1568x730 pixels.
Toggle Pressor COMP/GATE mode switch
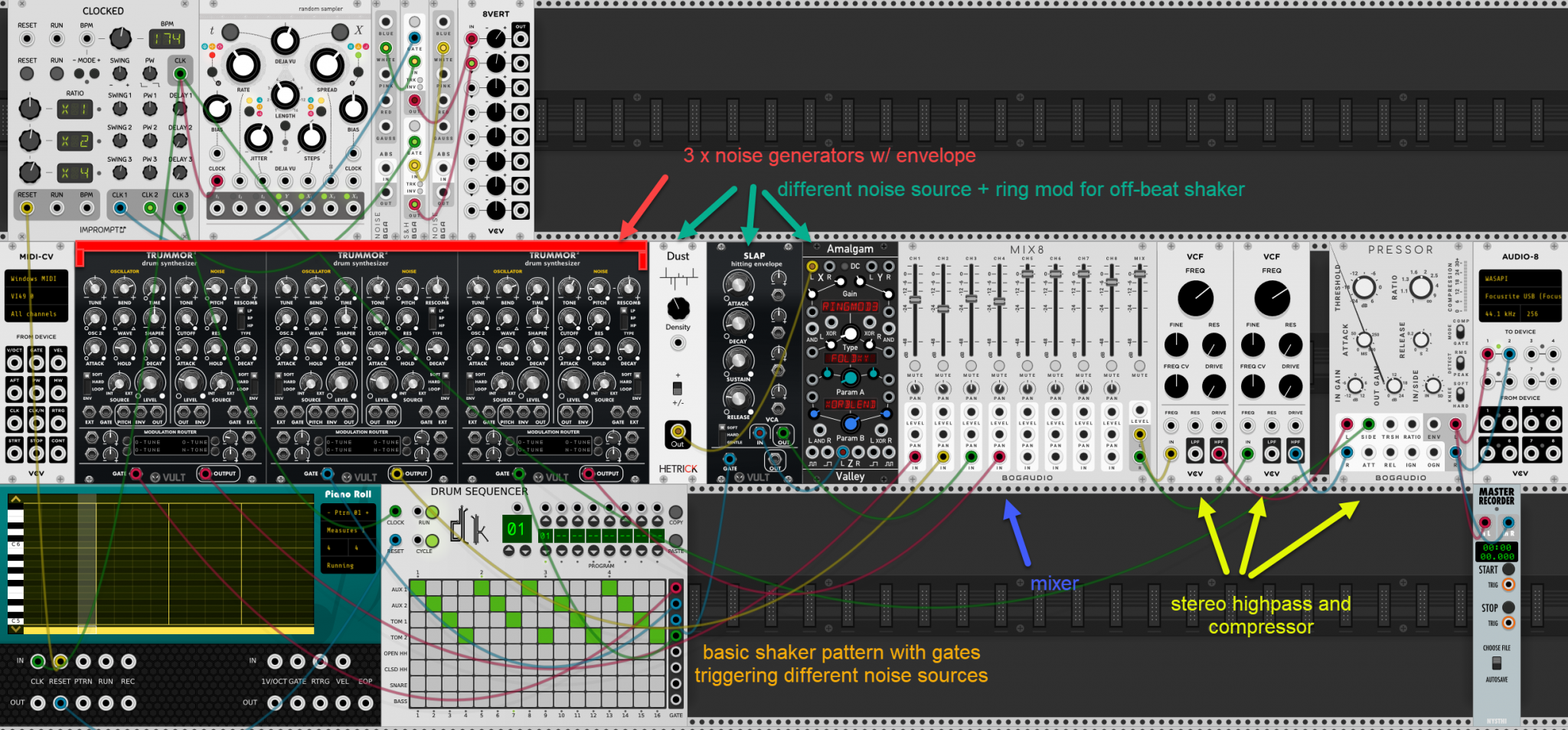(1460, 332)
